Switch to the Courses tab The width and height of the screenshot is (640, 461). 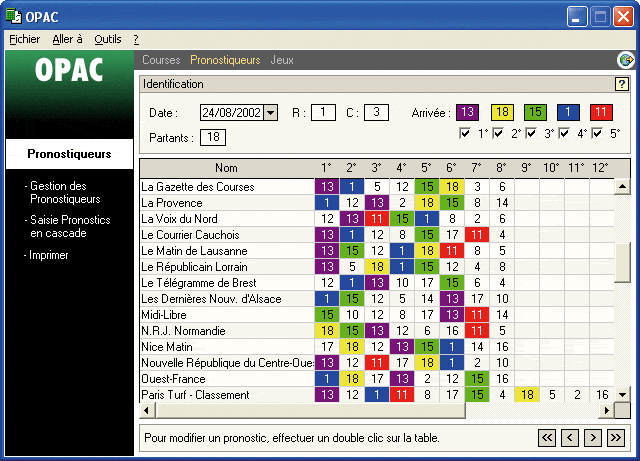tap(161, 60)
